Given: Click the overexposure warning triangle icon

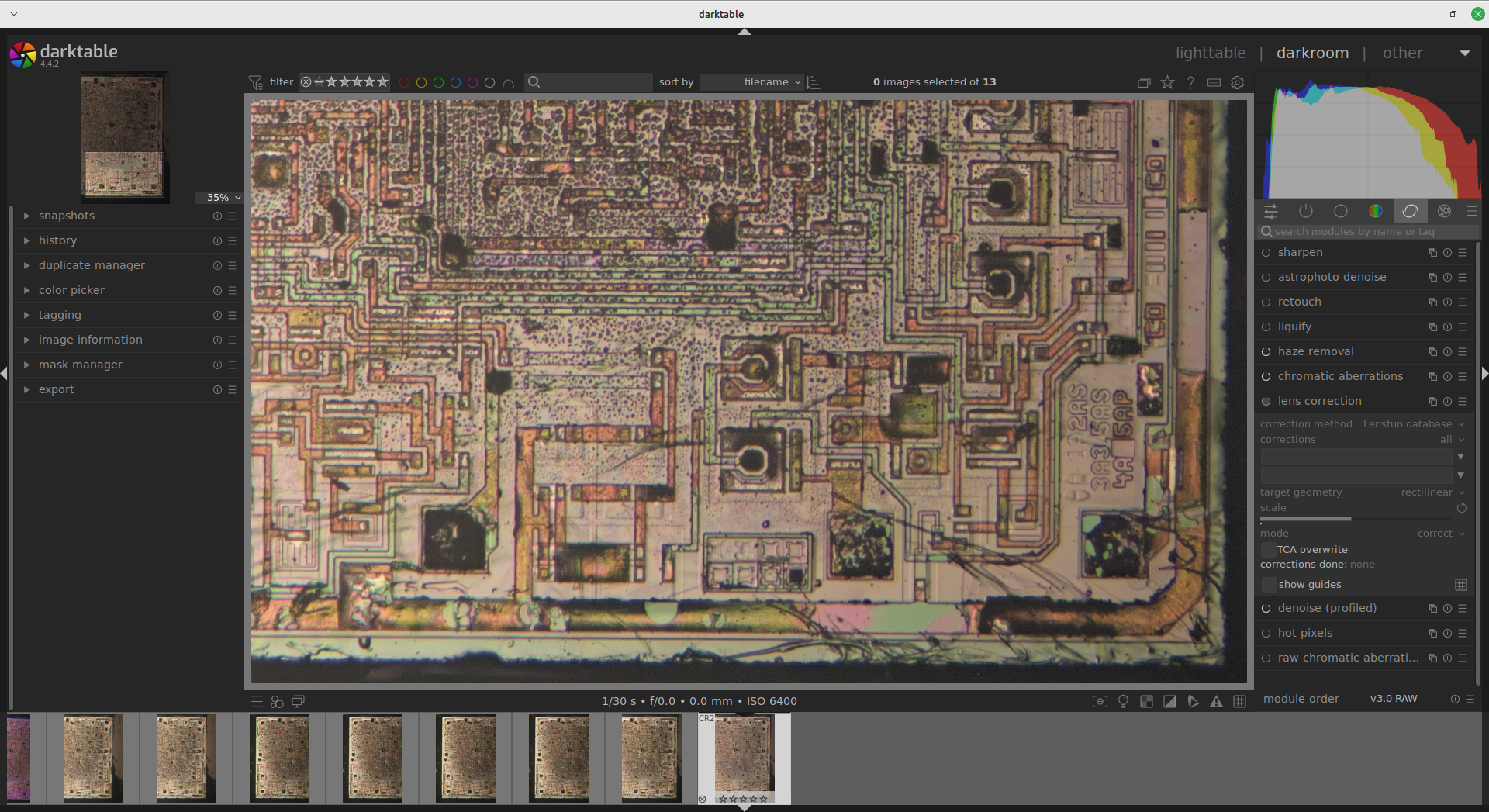Looking at the screenshot, I should coord(1216,702).
